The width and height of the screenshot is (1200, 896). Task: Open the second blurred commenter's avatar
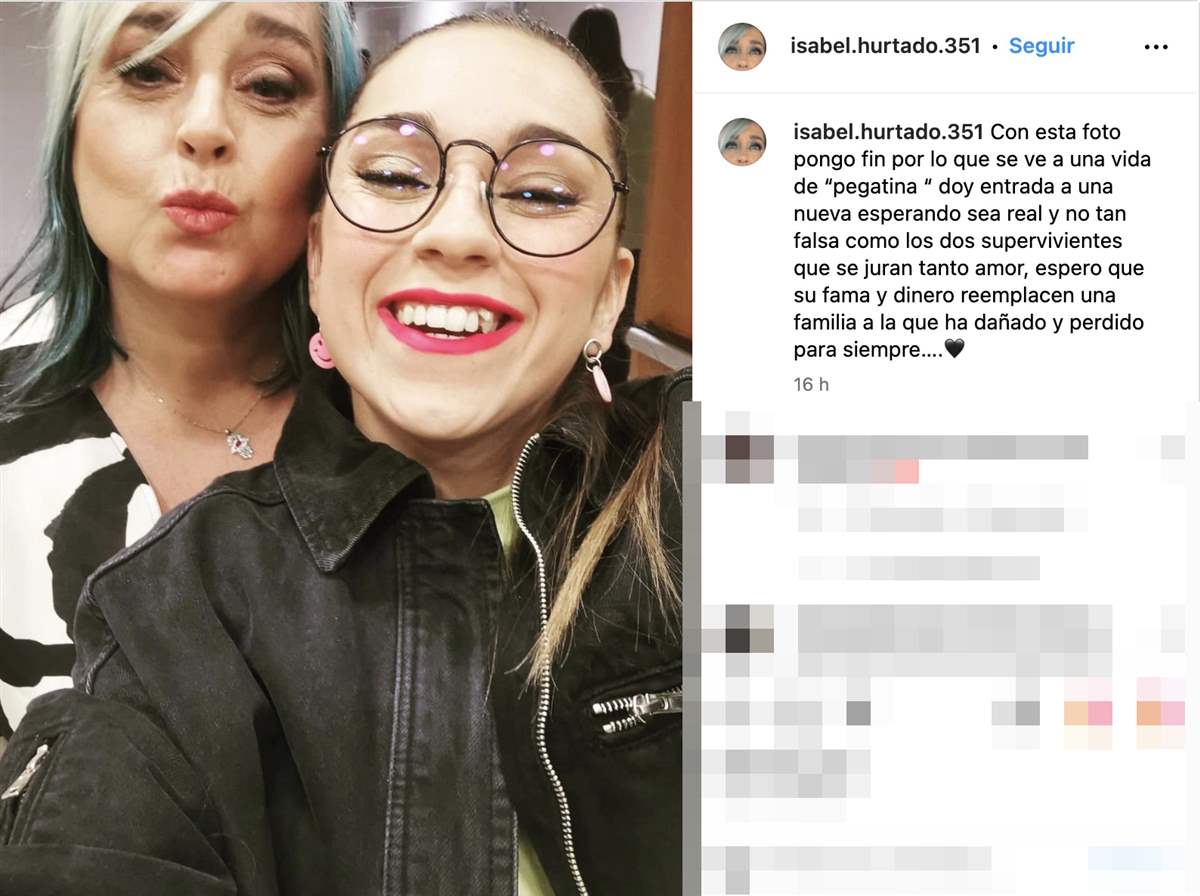click(x=749, y=628)
